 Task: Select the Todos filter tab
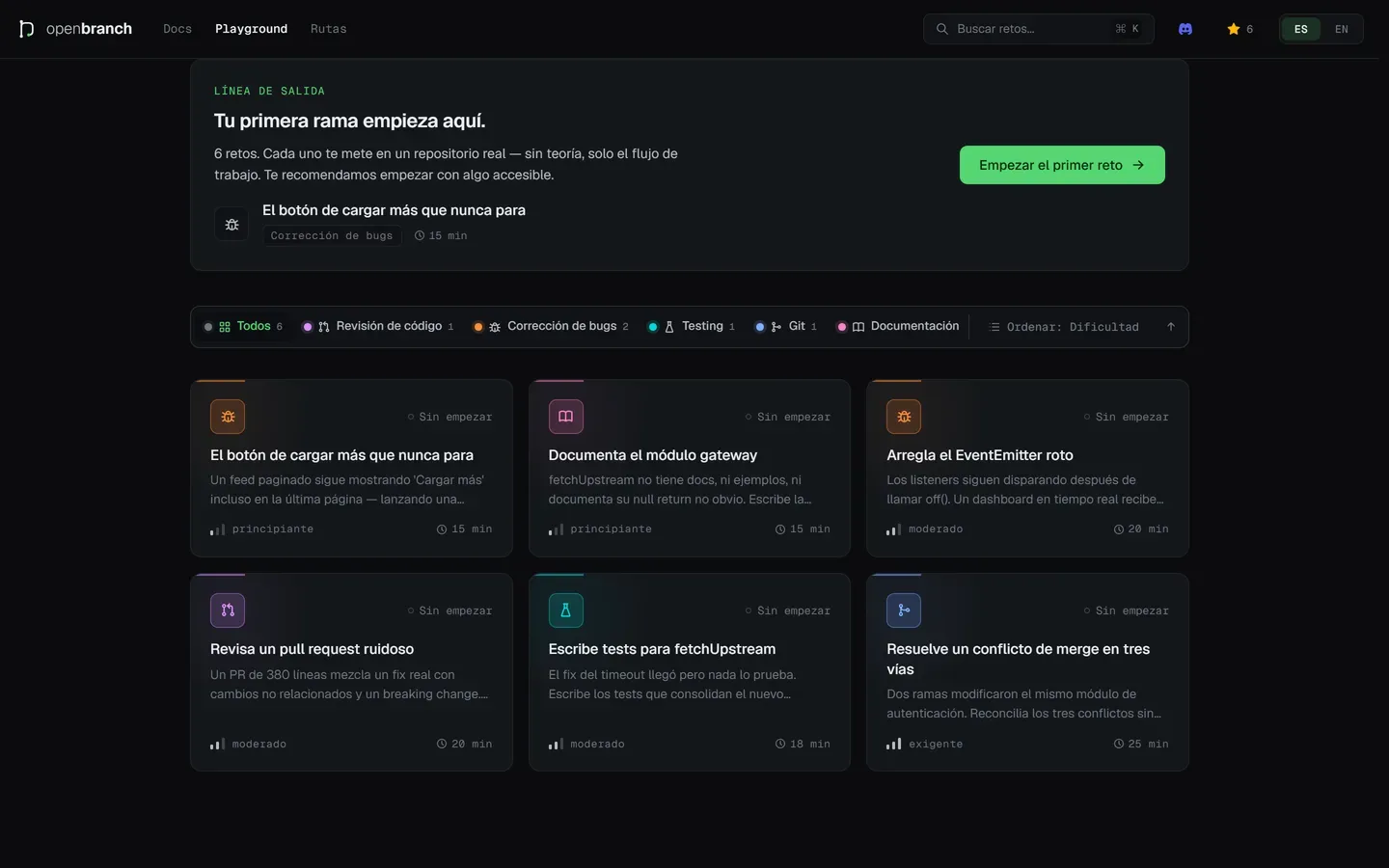point(243,327)
